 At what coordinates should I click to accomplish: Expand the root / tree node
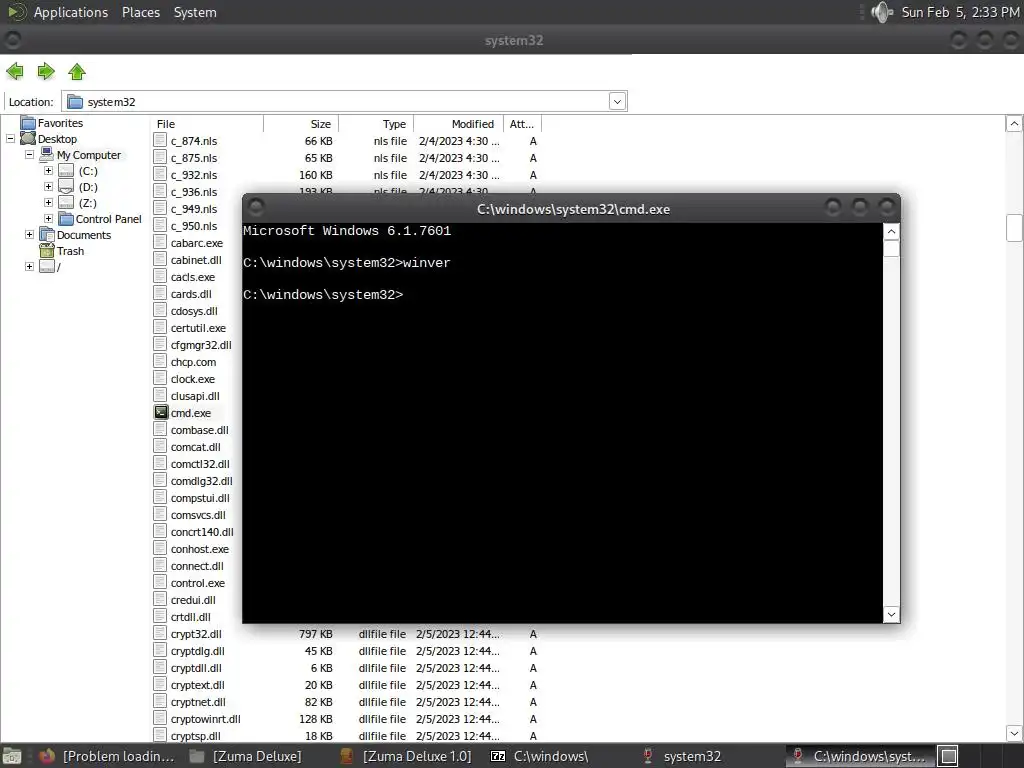(29, 266)
